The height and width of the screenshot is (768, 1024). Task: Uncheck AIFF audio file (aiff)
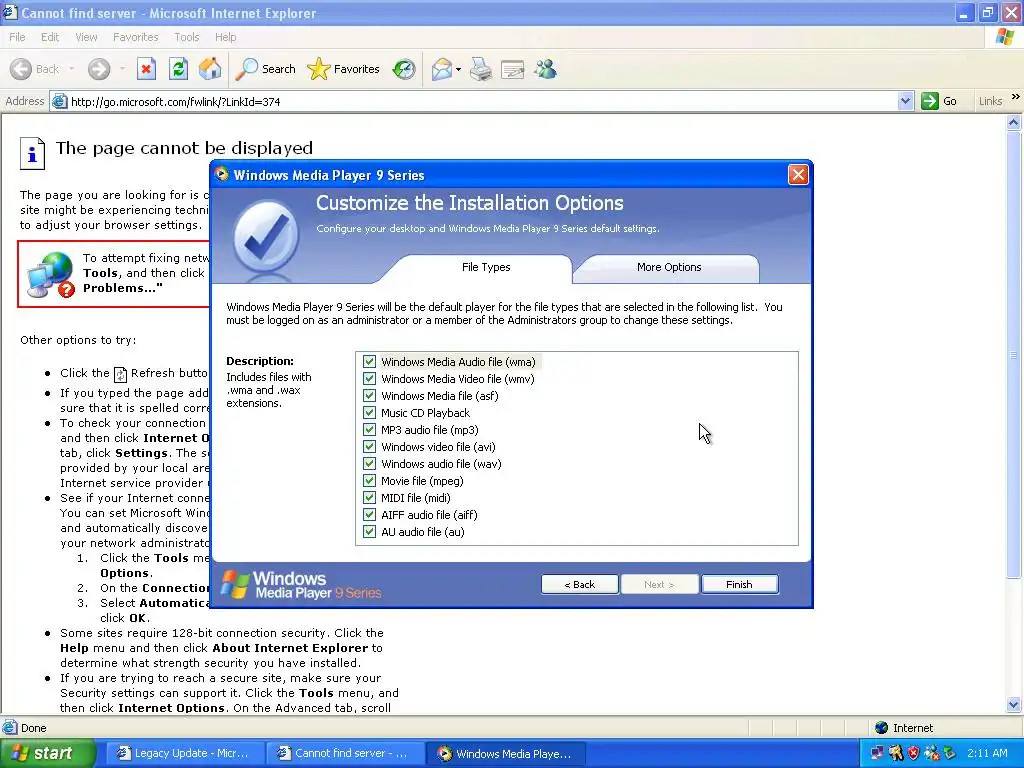370,515
